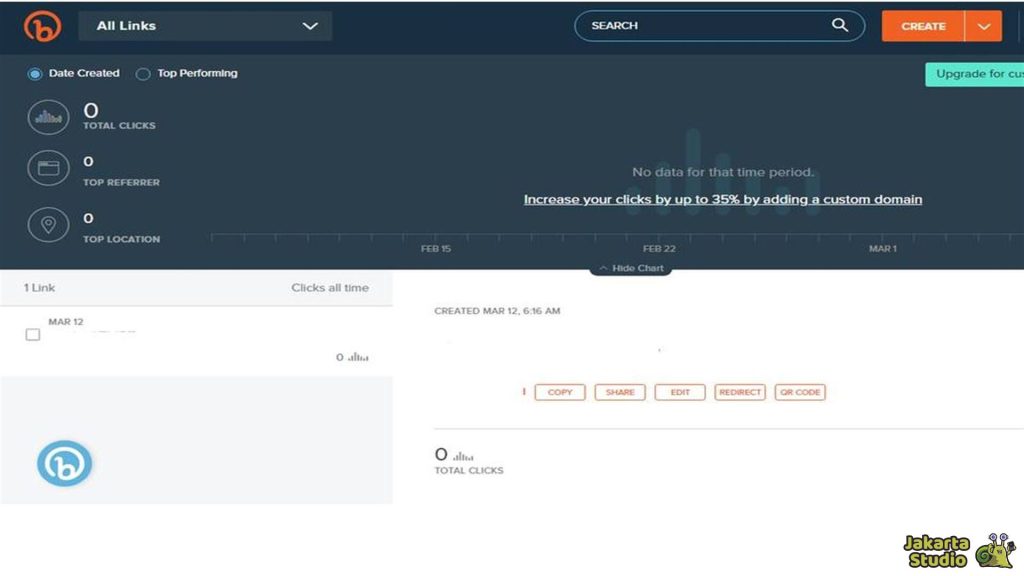
Task: Click the SEARCH input field
Action: [x=700, y=25]
